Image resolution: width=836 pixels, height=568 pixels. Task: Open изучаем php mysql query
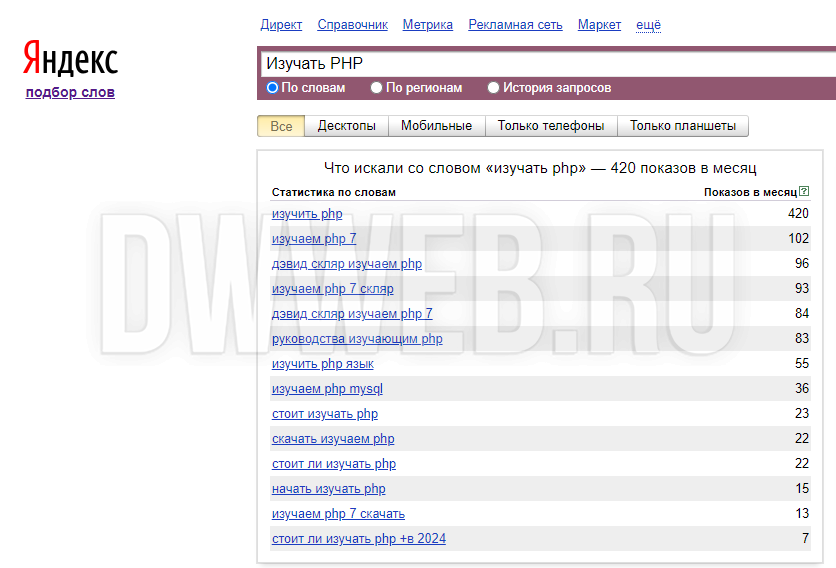click(x=327, y=389)
